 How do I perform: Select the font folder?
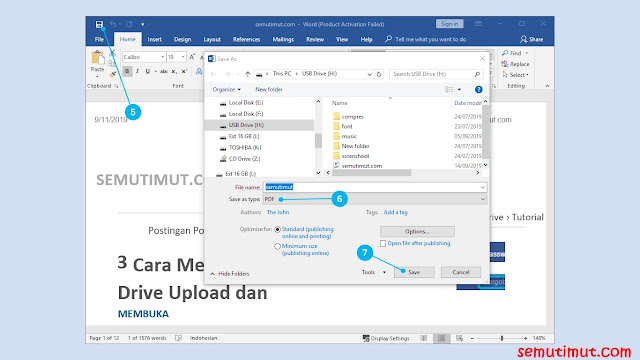pyautogui.click(x=347, y=127)
